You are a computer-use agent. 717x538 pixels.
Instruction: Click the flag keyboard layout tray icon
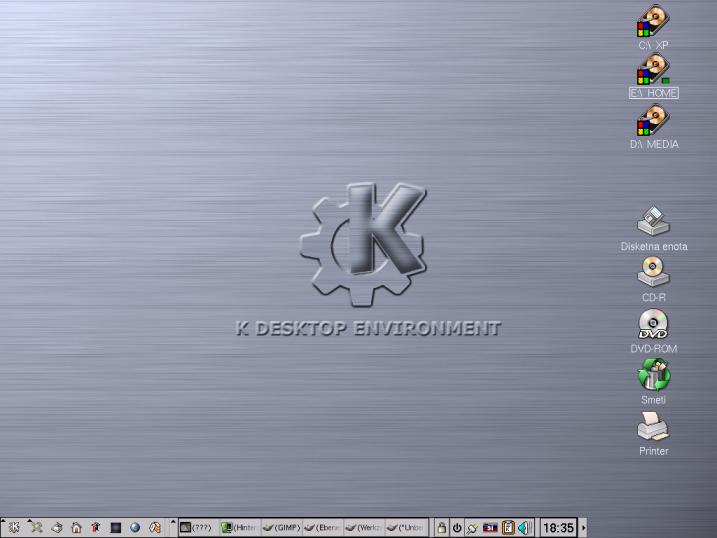click(490, 528)
